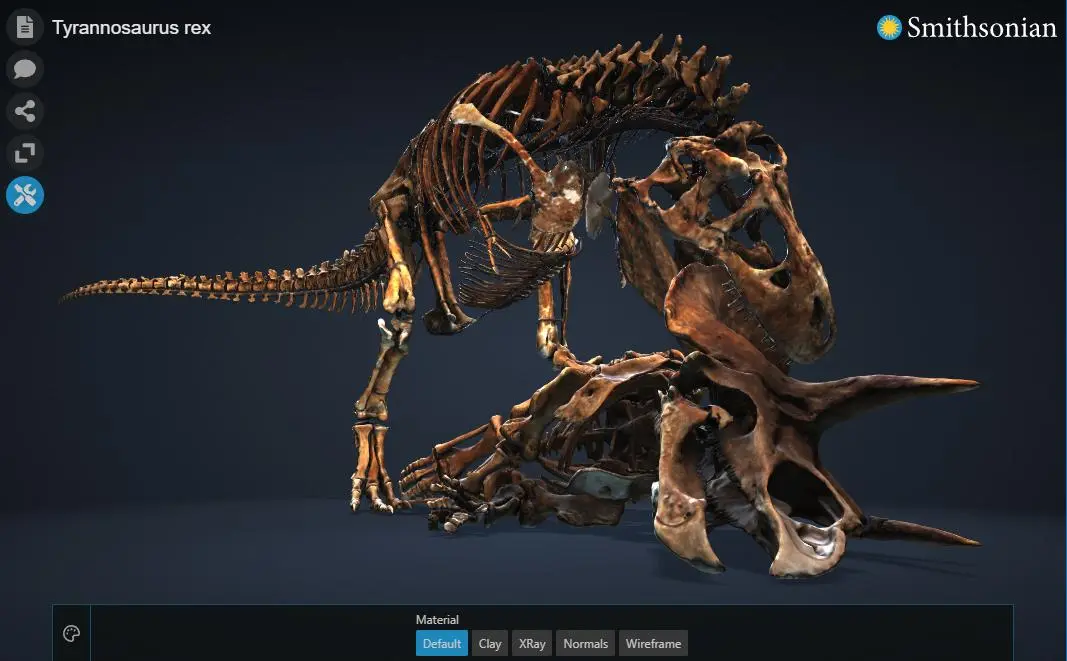Open the share icon in the sidebar

click(x=25, y=111)
